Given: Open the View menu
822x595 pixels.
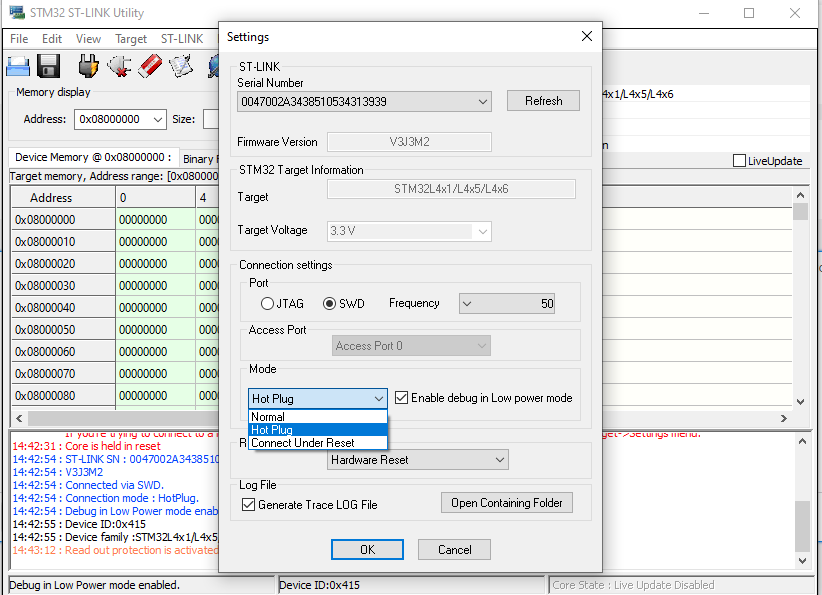Looking at the screenshot, I should click(88, 39).
